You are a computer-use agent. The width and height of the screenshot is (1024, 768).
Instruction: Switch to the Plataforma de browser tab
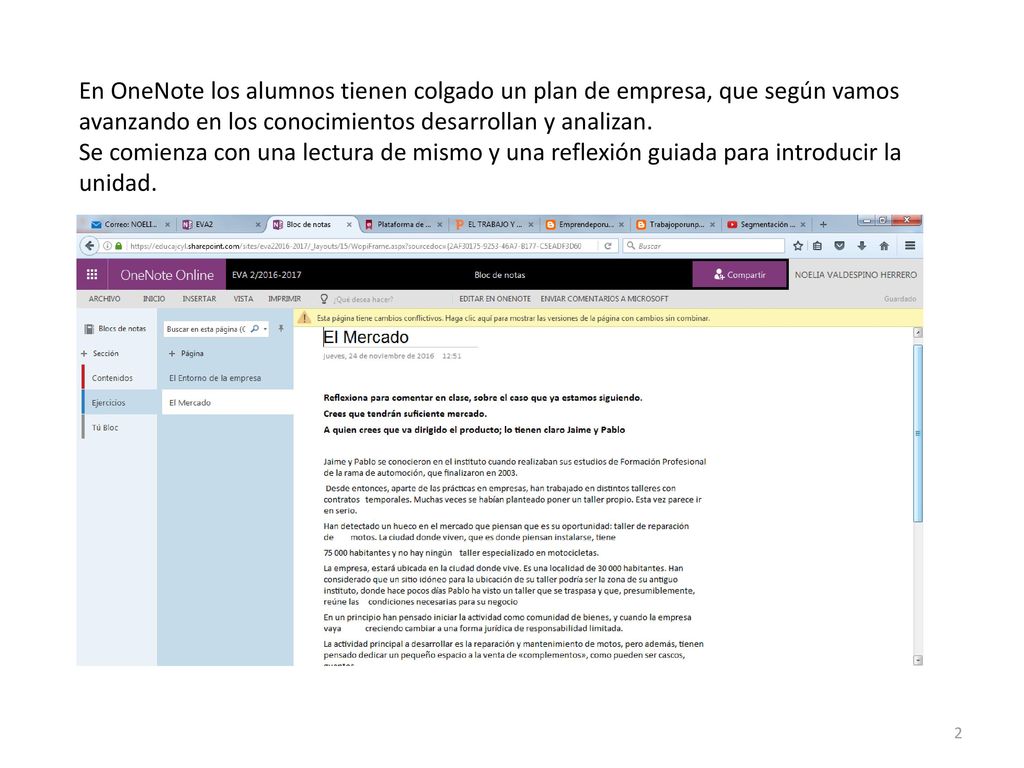point(404,224)
